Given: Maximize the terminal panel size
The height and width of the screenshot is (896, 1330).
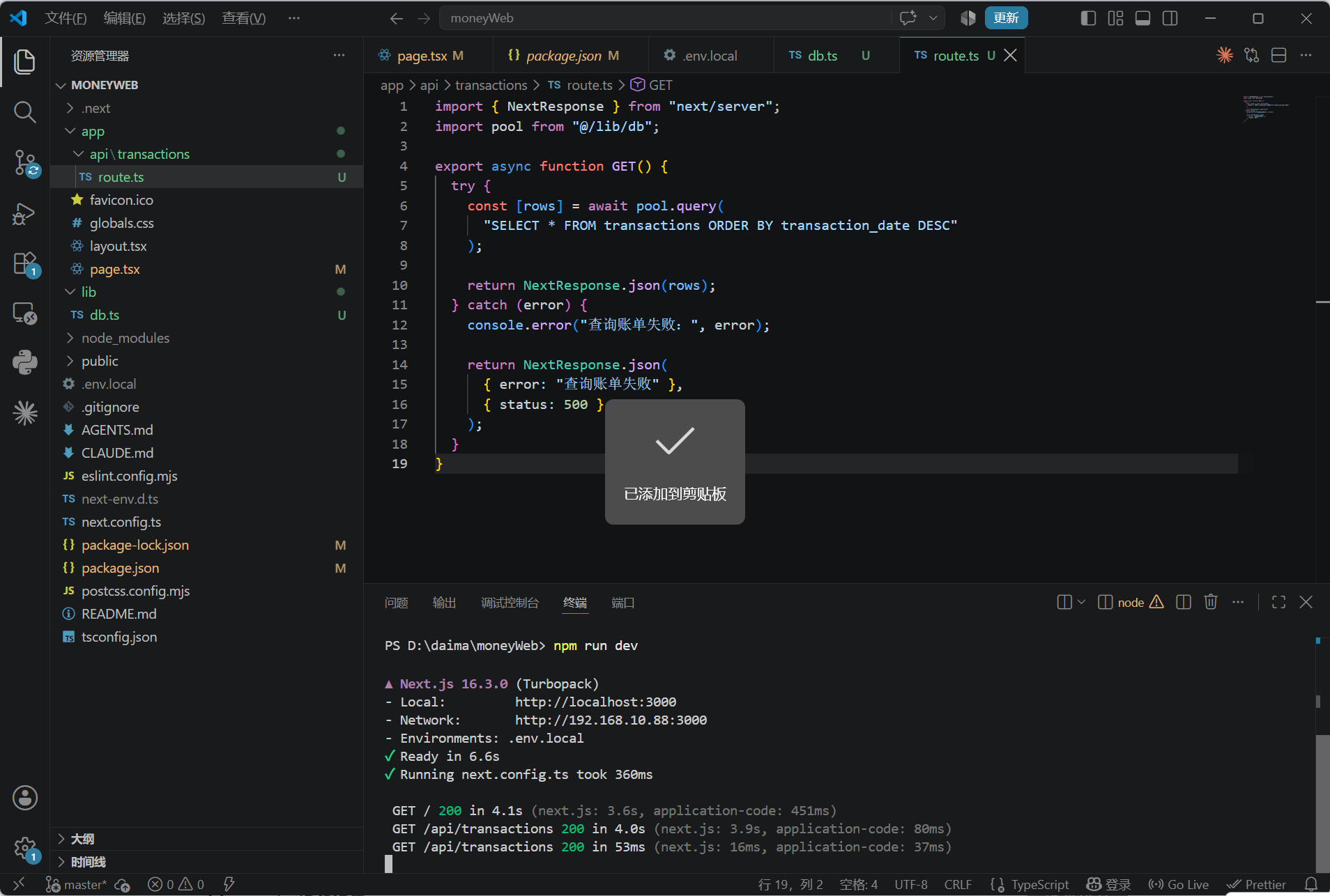Looking at the screenshot, I should 1279,602.
